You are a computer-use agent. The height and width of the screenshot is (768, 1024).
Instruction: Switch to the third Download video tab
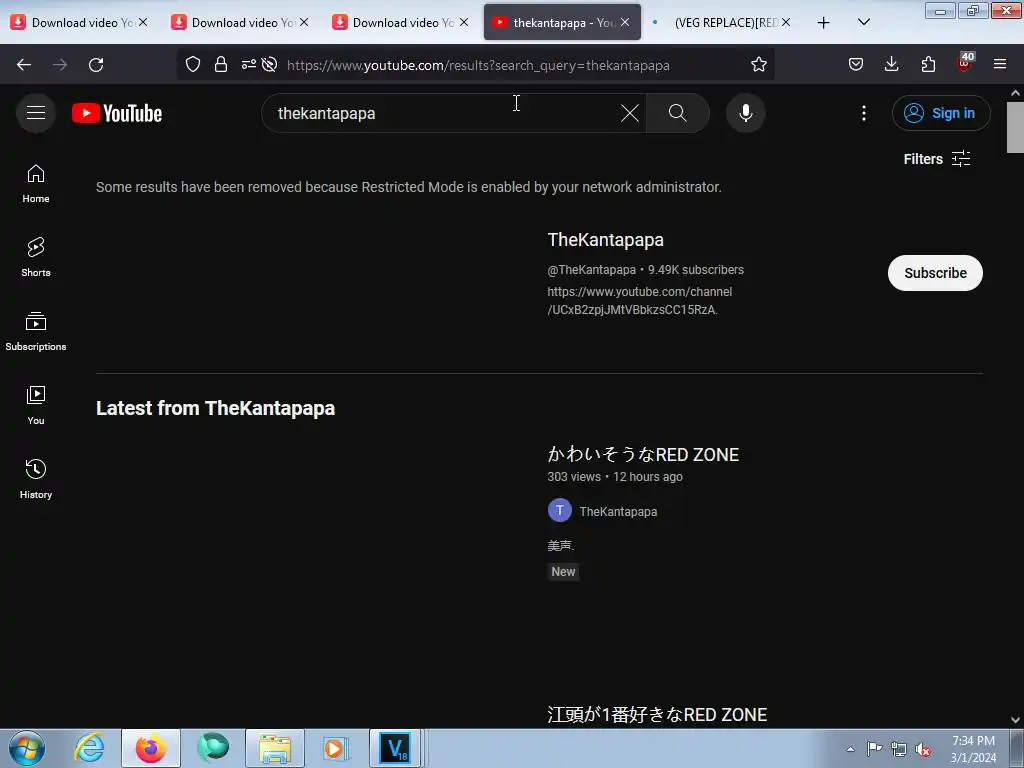[x=398, y=23]
